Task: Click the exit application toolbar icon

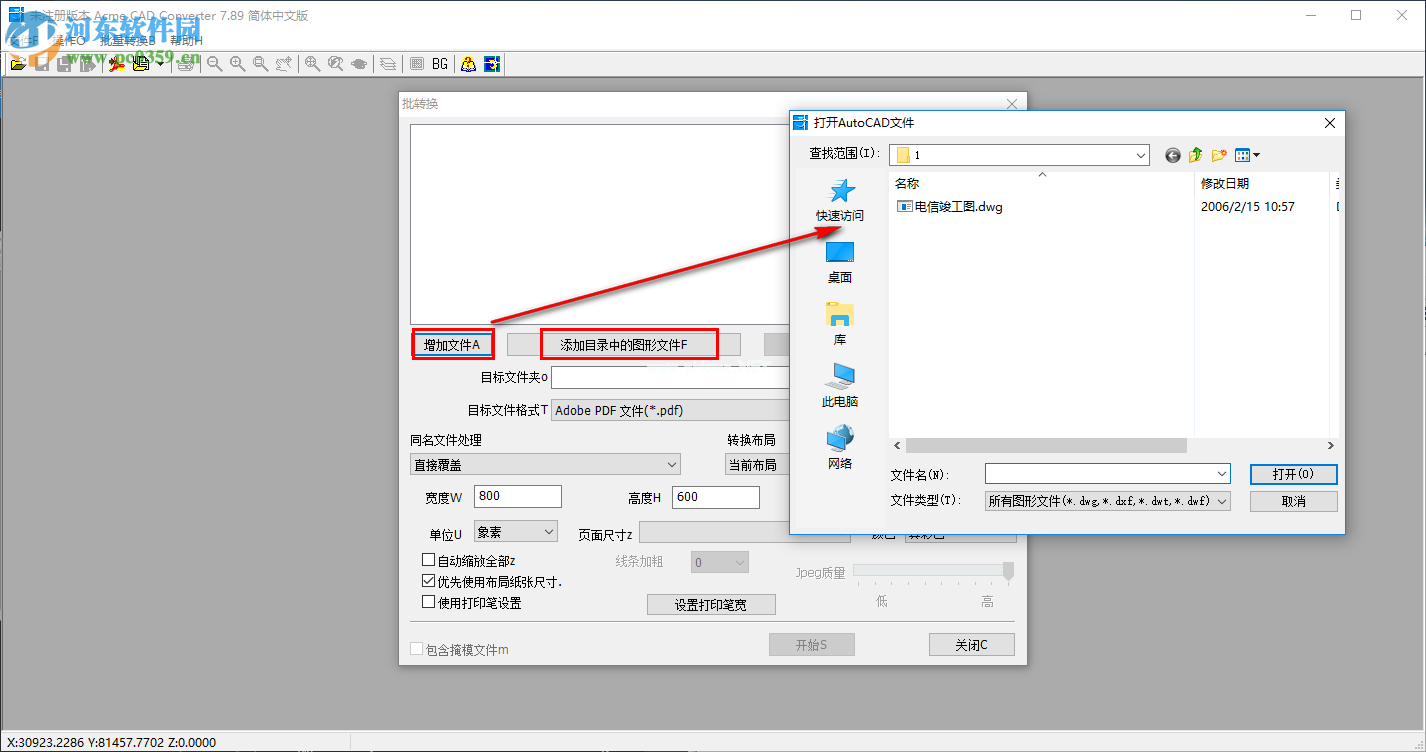Action: (x=492, y=64)
